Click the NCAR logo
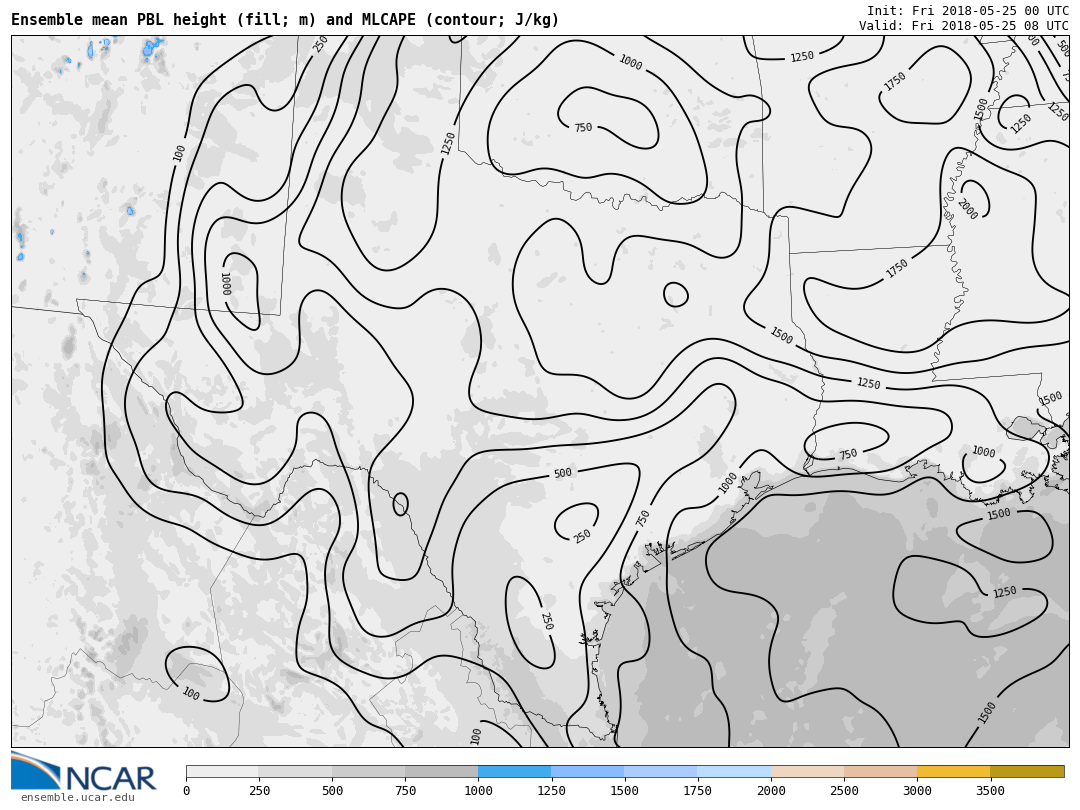 click(x=83, y=771)
